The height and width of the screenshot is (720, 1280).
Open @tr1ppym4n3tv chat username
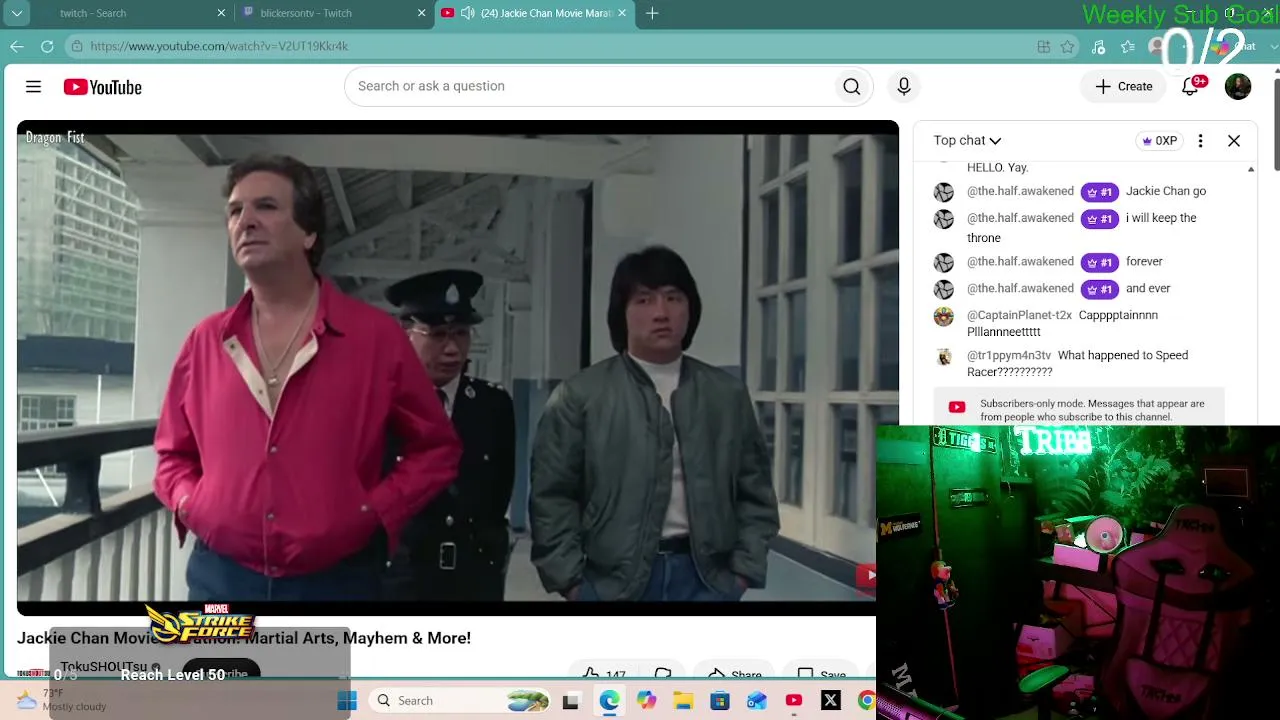click(x=1009, y=355)
